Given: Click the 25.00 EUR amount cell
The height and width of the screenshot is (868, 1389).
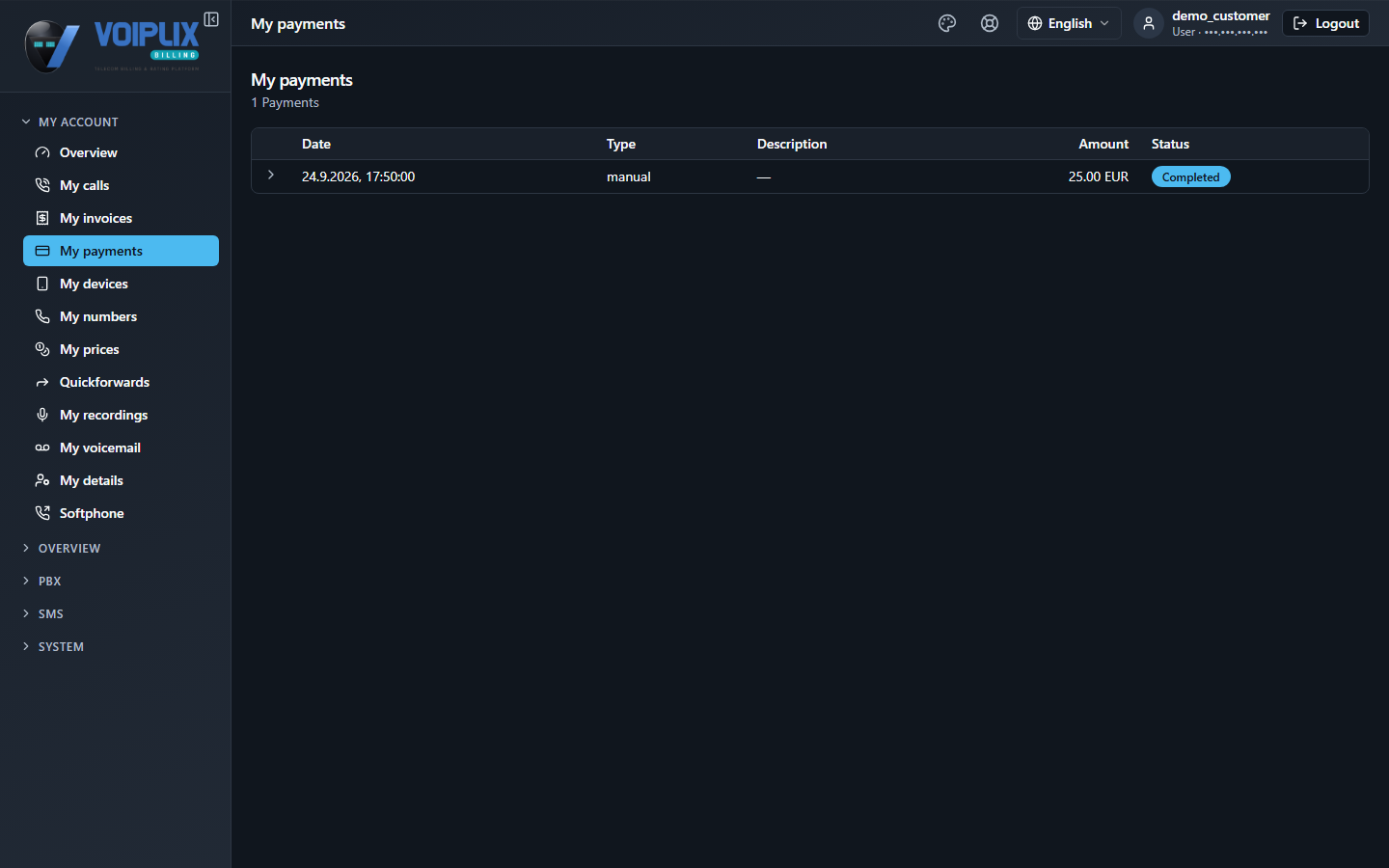Looking at the screenshot, I should click(1099, 176).
